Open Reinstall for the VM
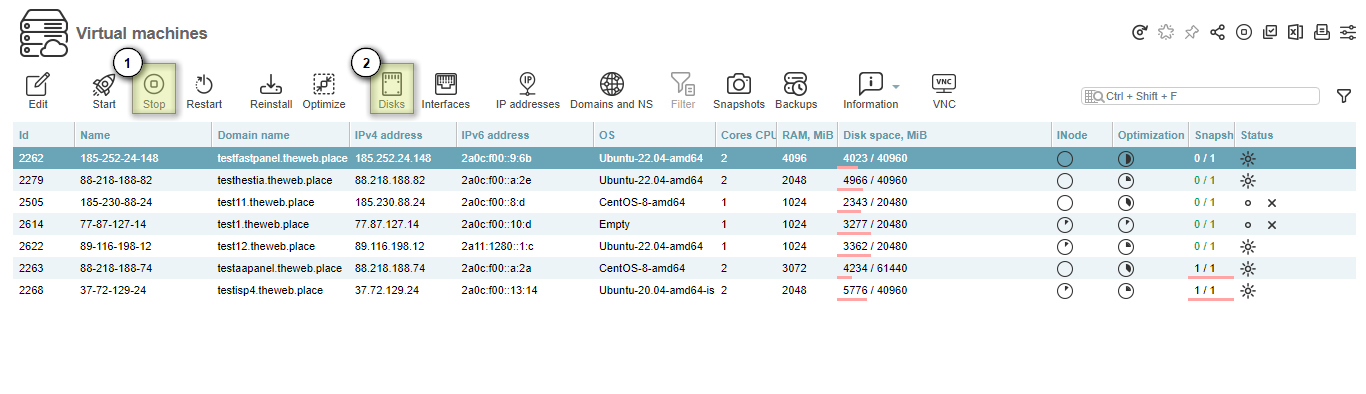The width and height of the screenshot is (1366, 394). coord(271,91)
